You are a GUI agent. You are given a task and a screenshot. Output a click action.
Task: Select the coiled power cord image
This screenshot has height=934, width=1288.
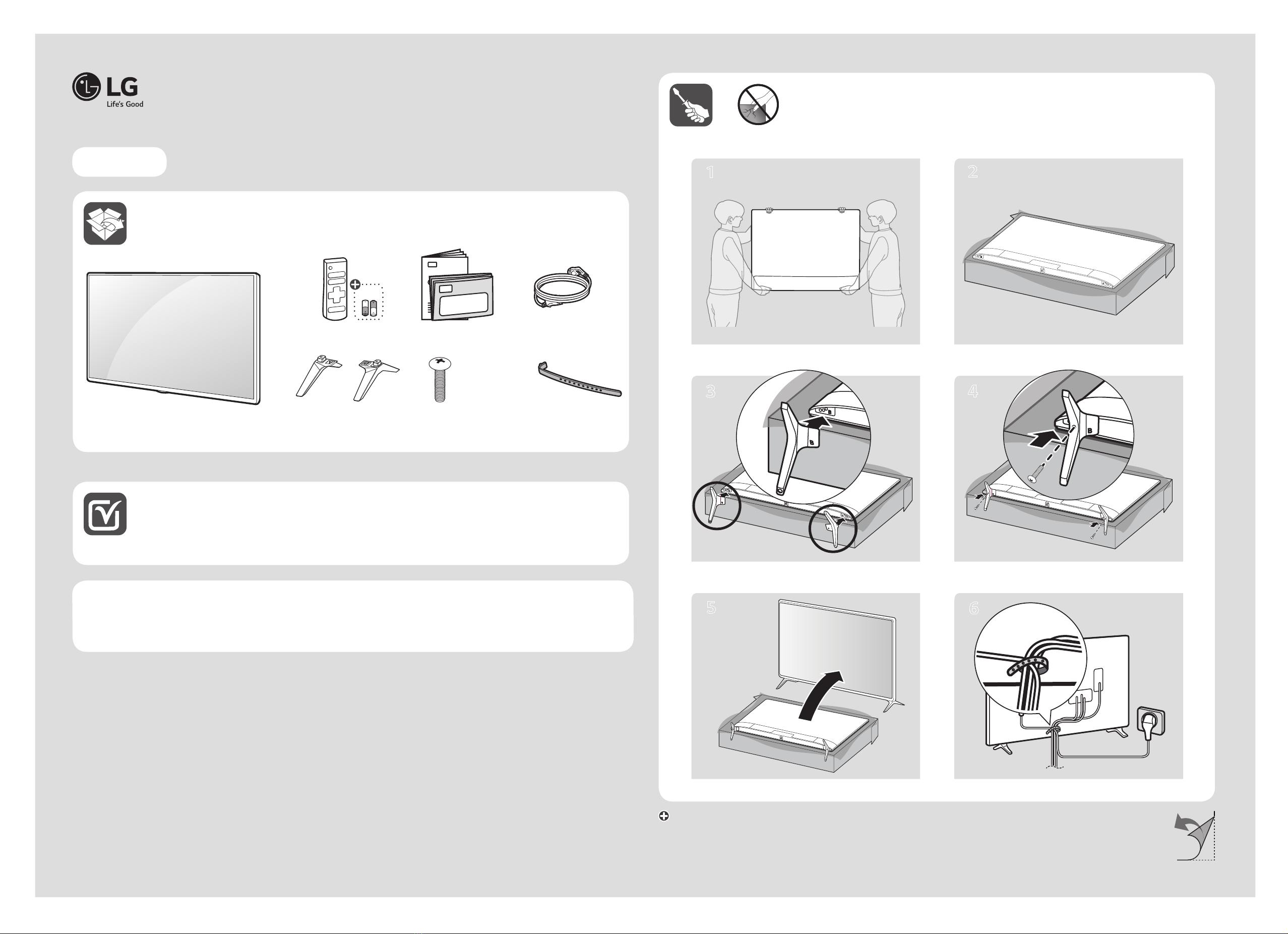tap(562, 287)
